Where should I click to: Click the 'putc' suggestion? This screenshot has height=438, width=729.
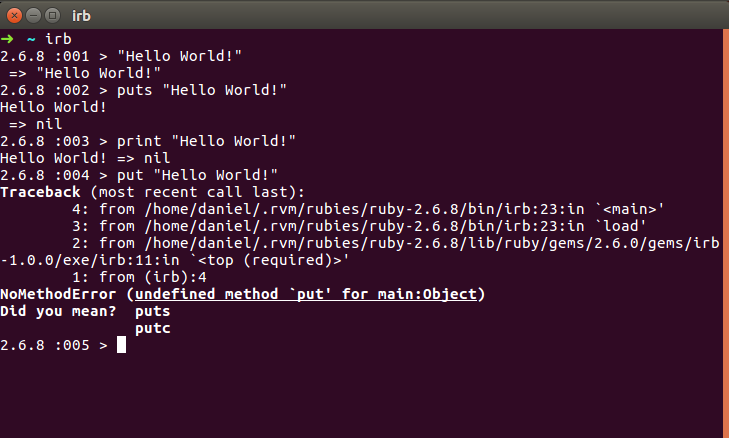(152, 328)
